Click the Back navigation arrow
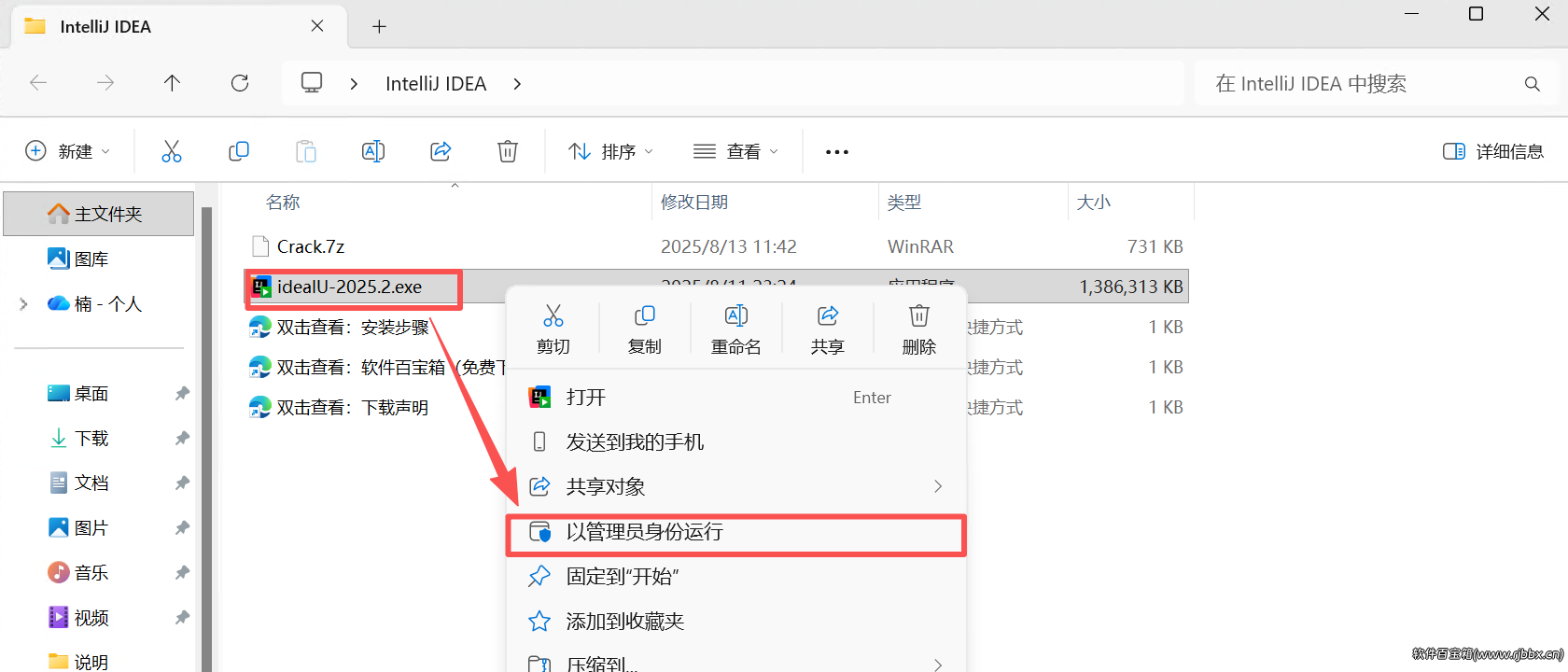The height and width of the screenshot is (672, 1568). tap(38, 83)
